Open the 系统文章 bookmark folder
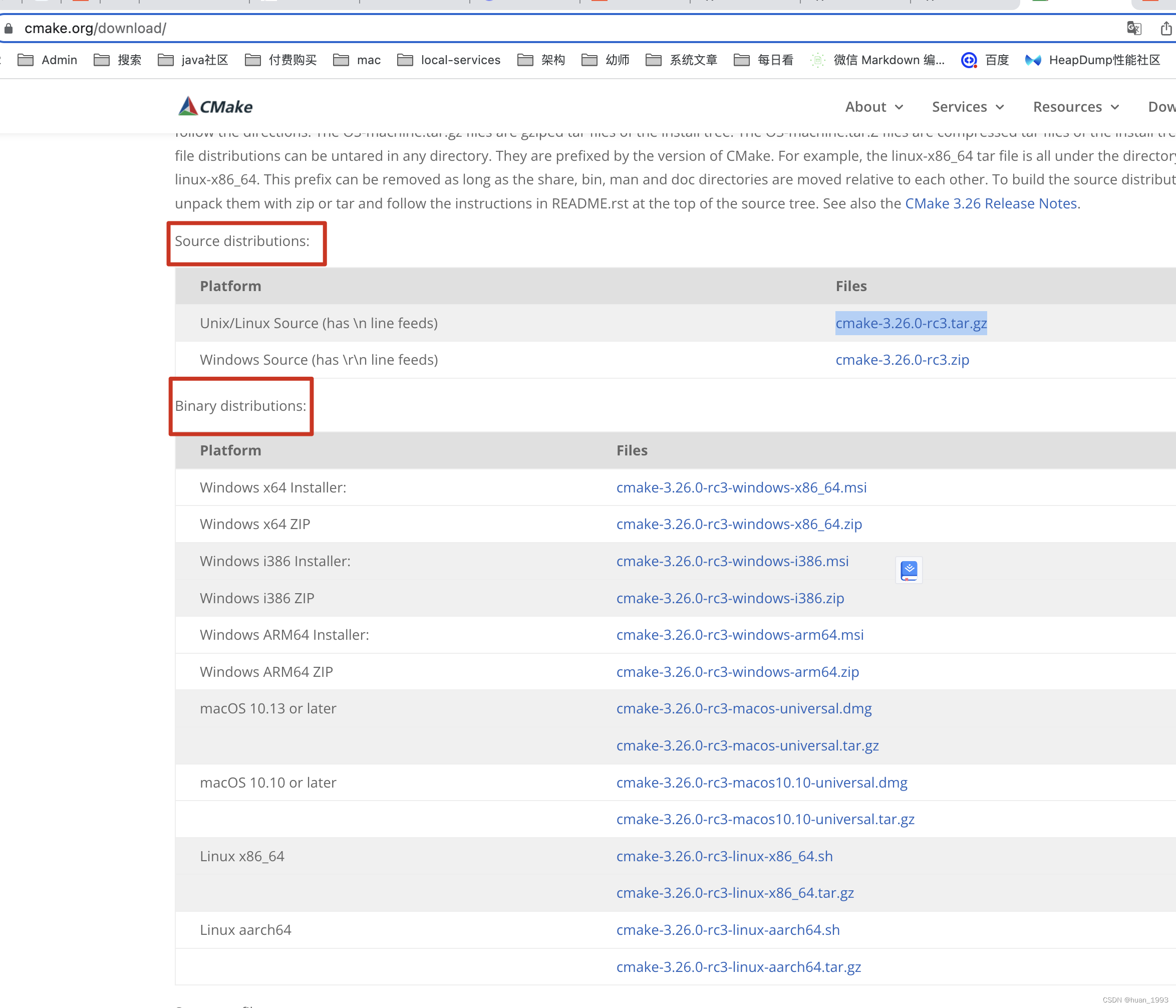The width and height of the screenshot is (1176, 1008). tap(681, 60)
